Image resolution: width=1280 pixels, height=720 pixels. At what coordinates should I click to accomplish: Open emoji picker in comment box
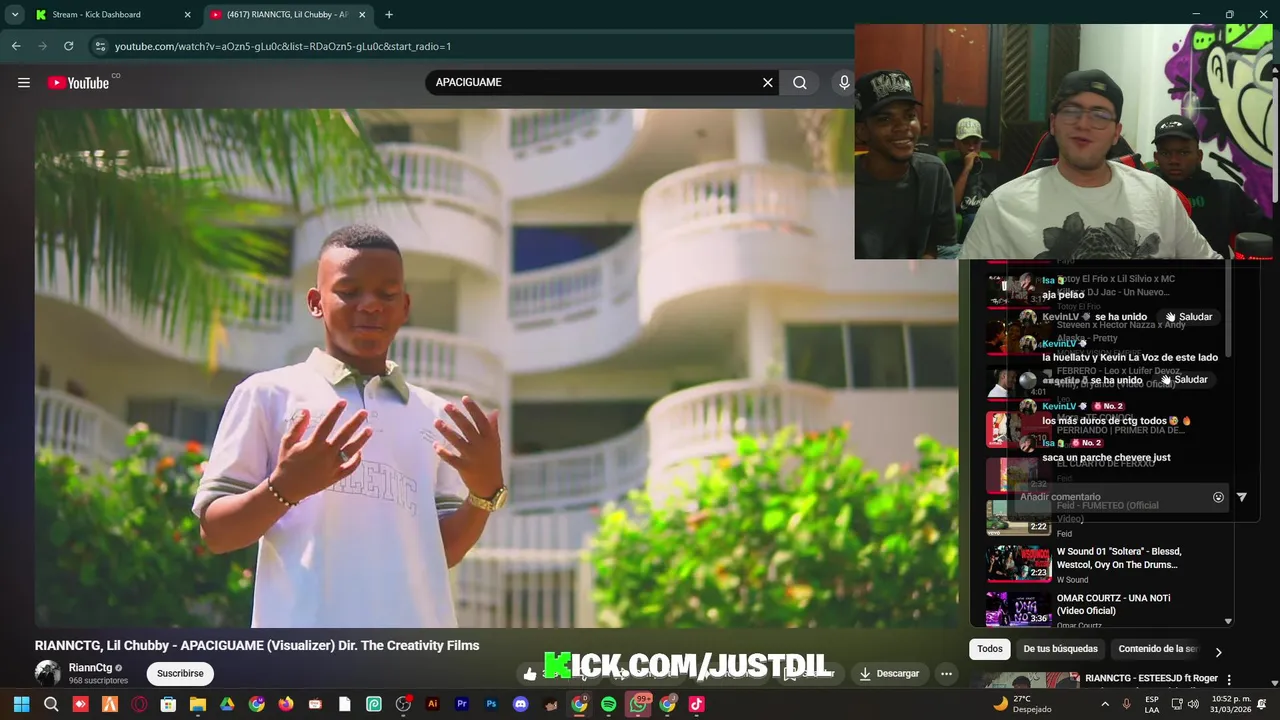coord(1218,497)
